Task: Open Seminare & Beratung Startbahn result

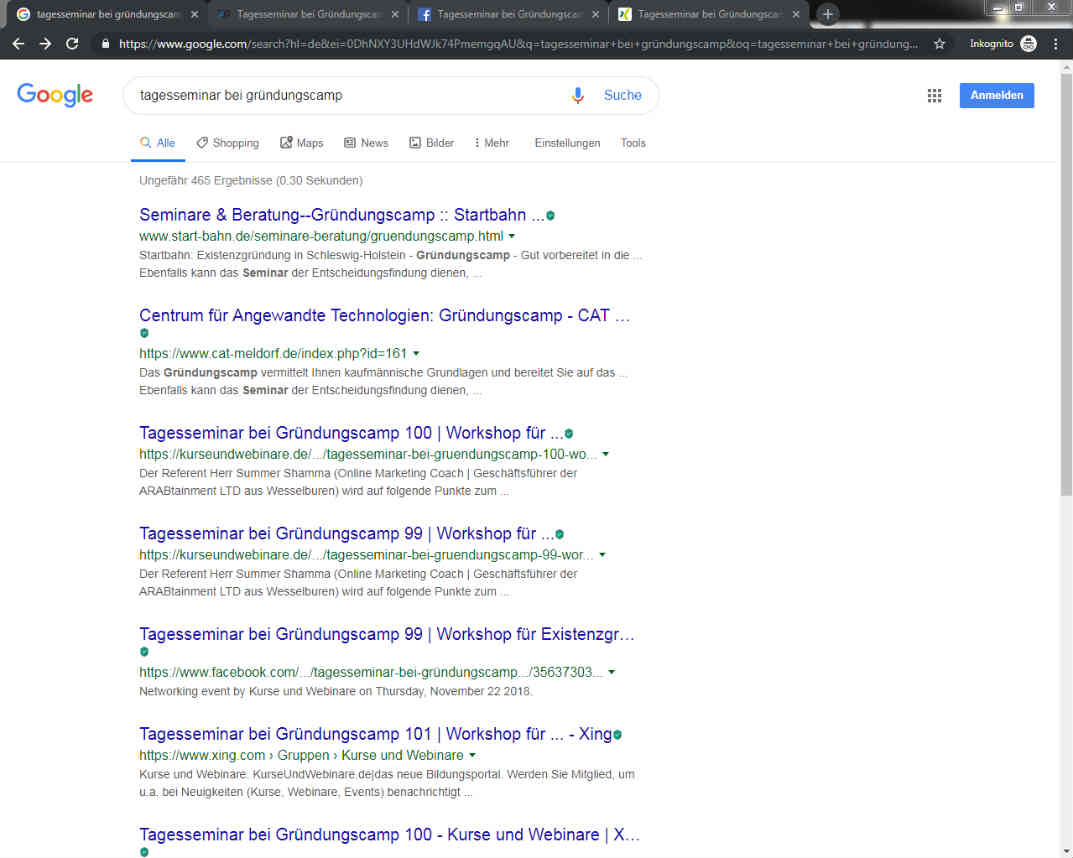Action: click(x=341, y=215)
